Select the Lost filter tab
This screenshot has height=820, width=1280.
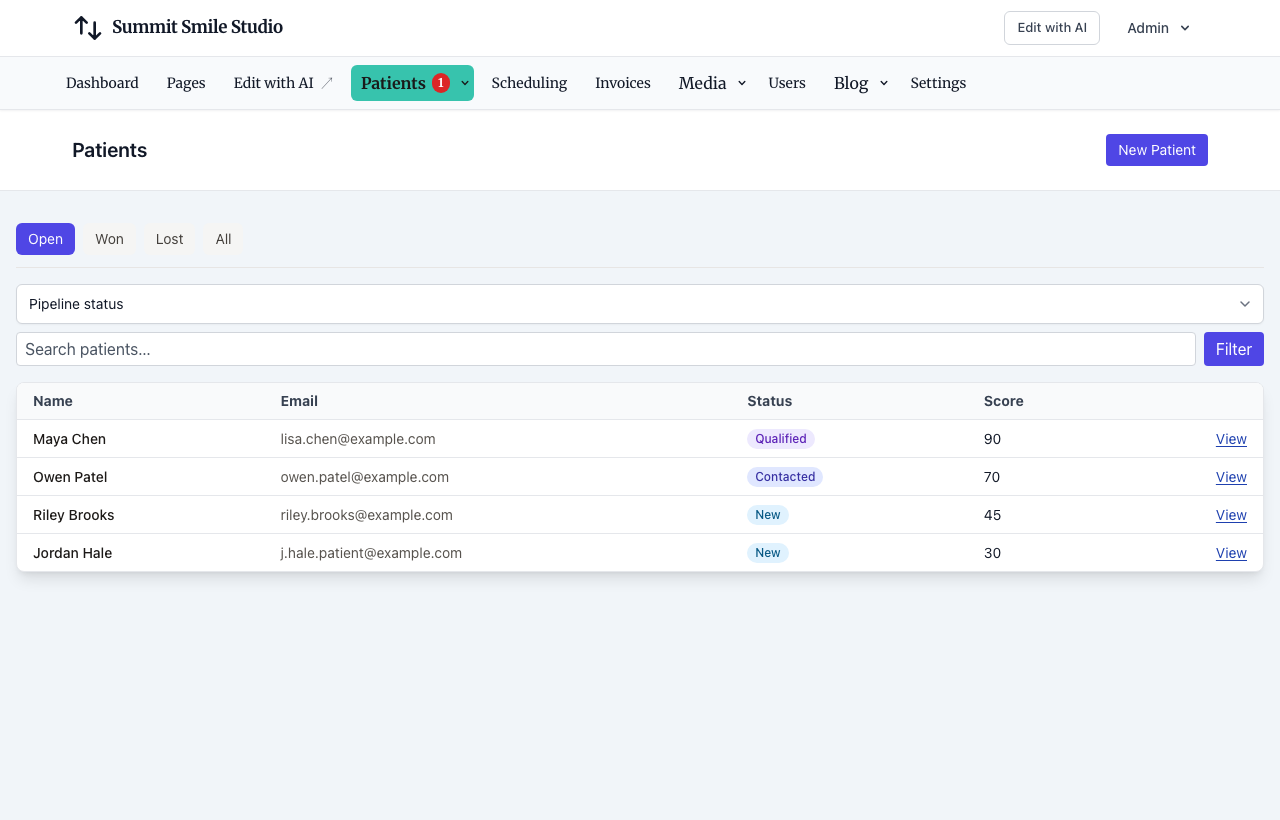click(x=170, y=239)
